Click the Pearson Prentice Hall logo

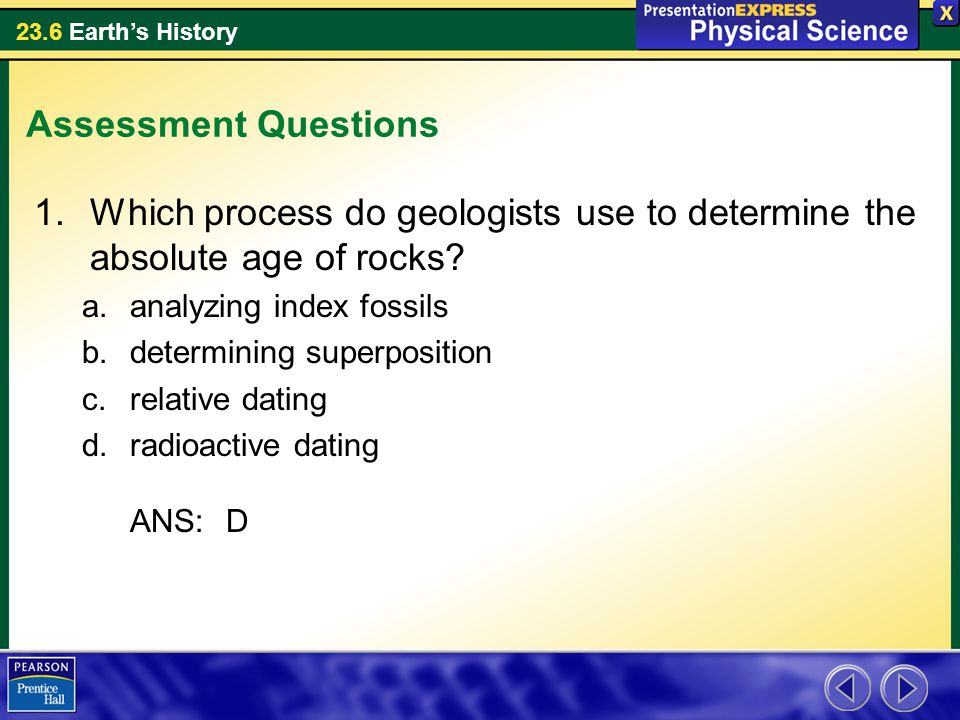pyautogui.click(x=42, y=684)
